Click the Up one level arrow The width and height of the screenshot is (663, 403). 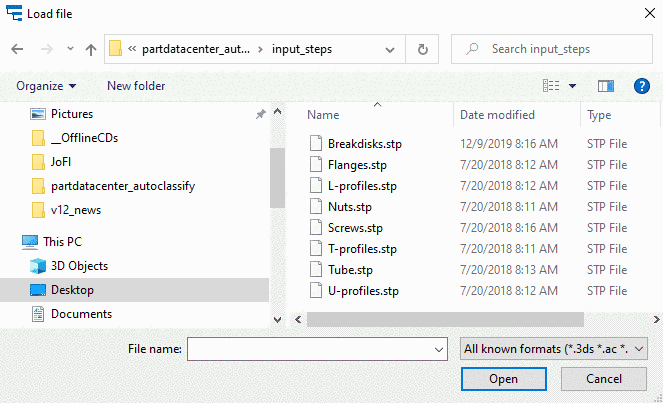(x=90, y=49)
